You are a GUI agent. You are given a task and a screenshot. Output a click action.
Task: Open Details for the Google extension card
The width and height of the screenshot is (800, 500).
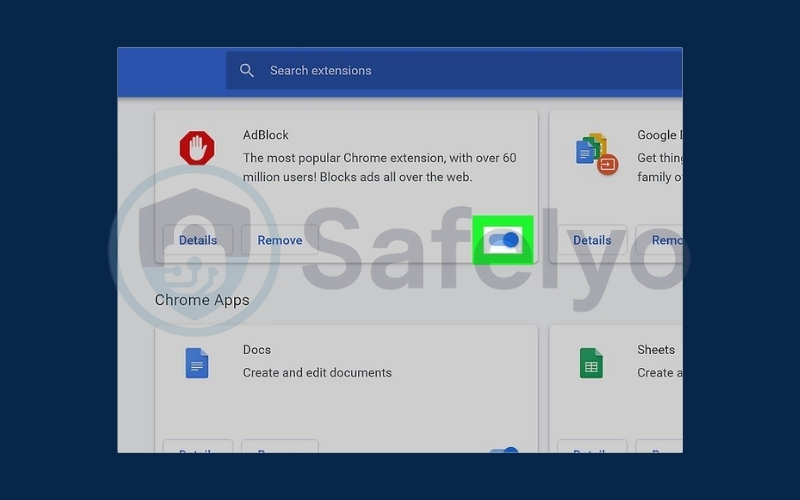(592, 240)
